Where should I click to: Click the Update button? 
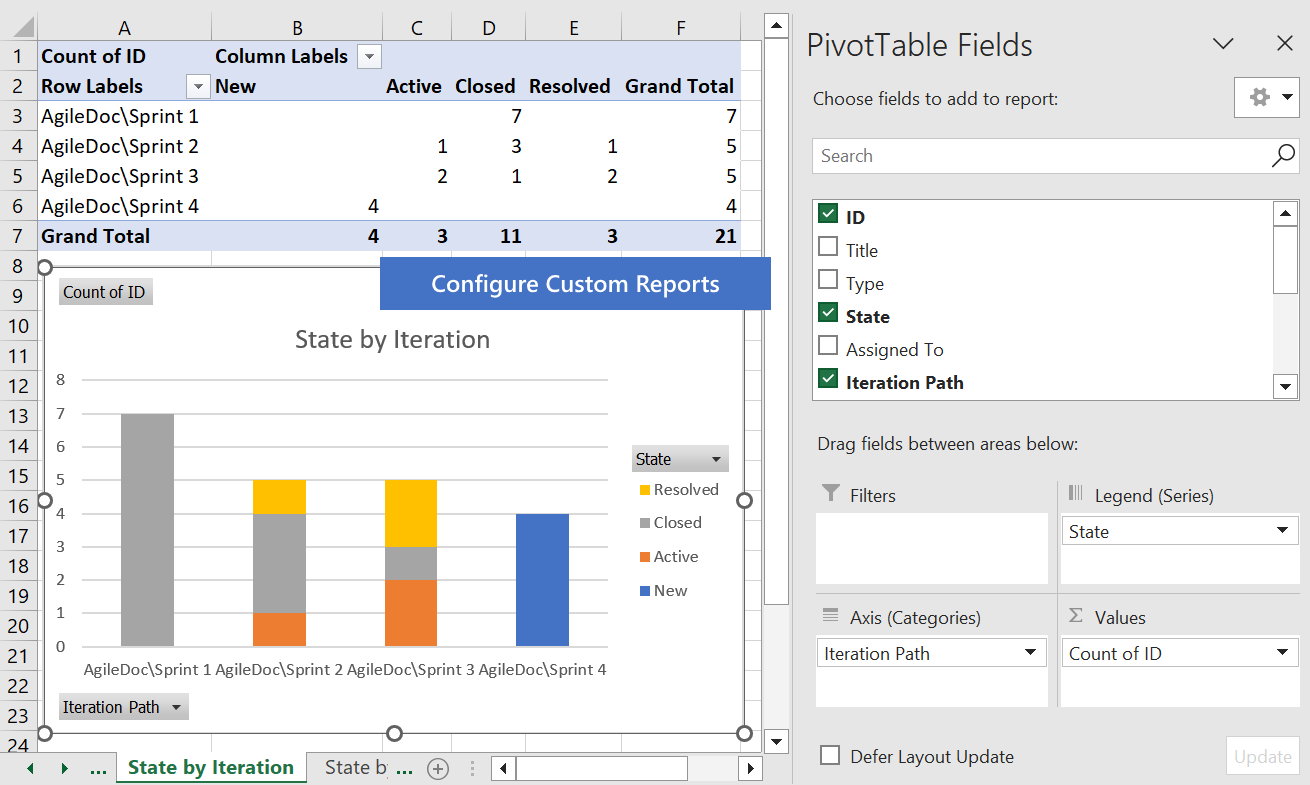click(1263, 757)
